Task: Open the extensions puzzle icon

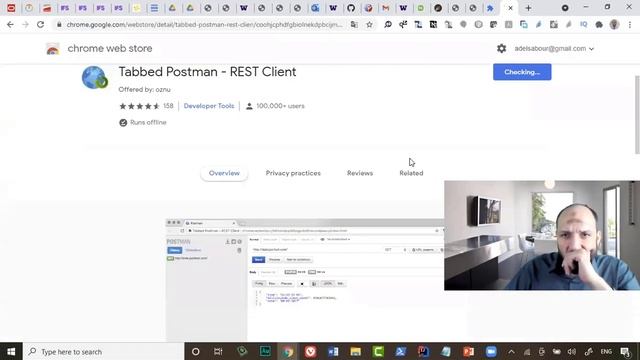Action: click(599, 24)
